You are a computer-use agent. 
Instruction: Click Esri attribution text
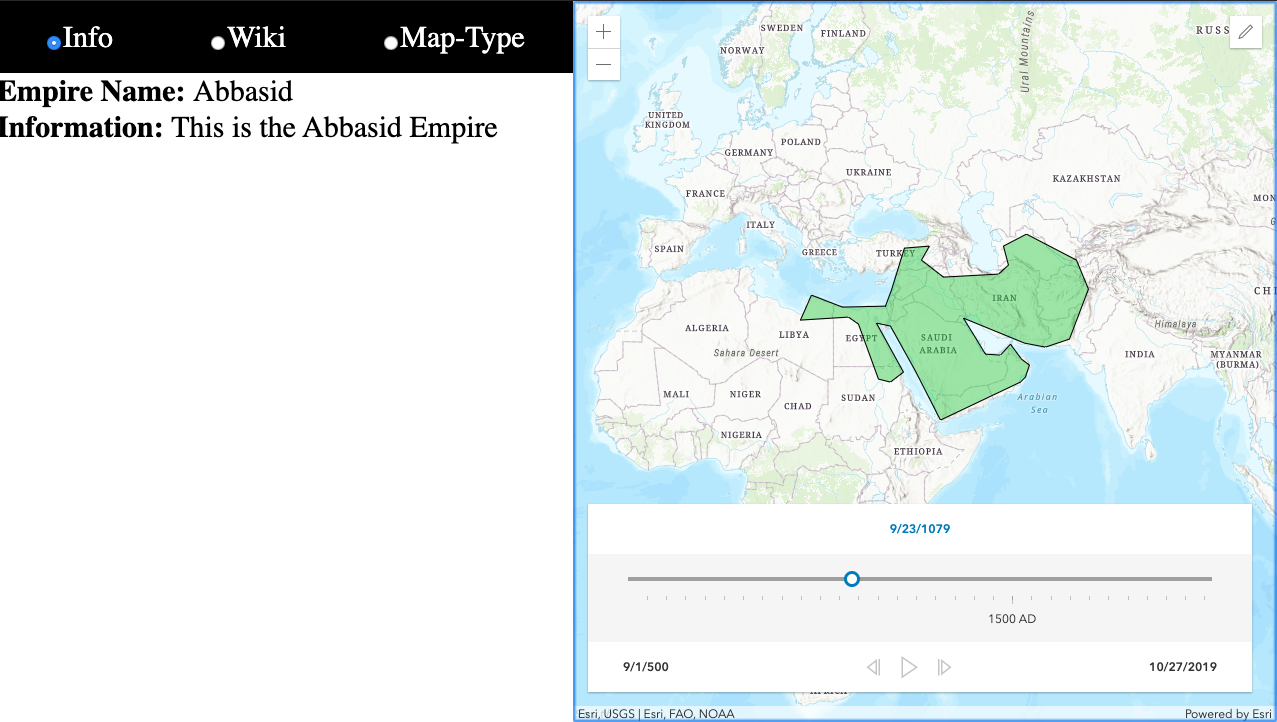(x=656, y=714)
